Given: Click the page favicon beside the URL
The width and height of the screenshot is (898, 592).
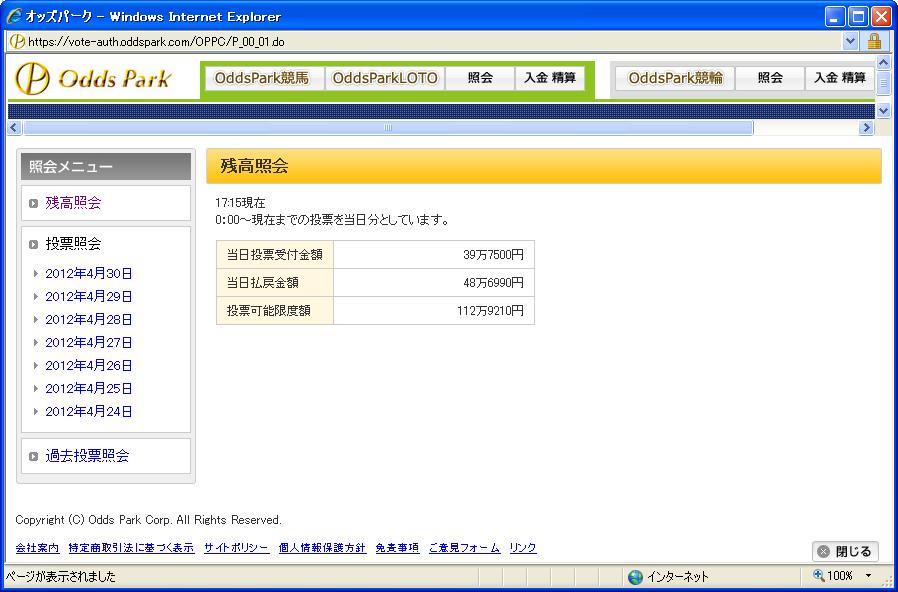Looking at the screenshot, I should pos(17,42).
